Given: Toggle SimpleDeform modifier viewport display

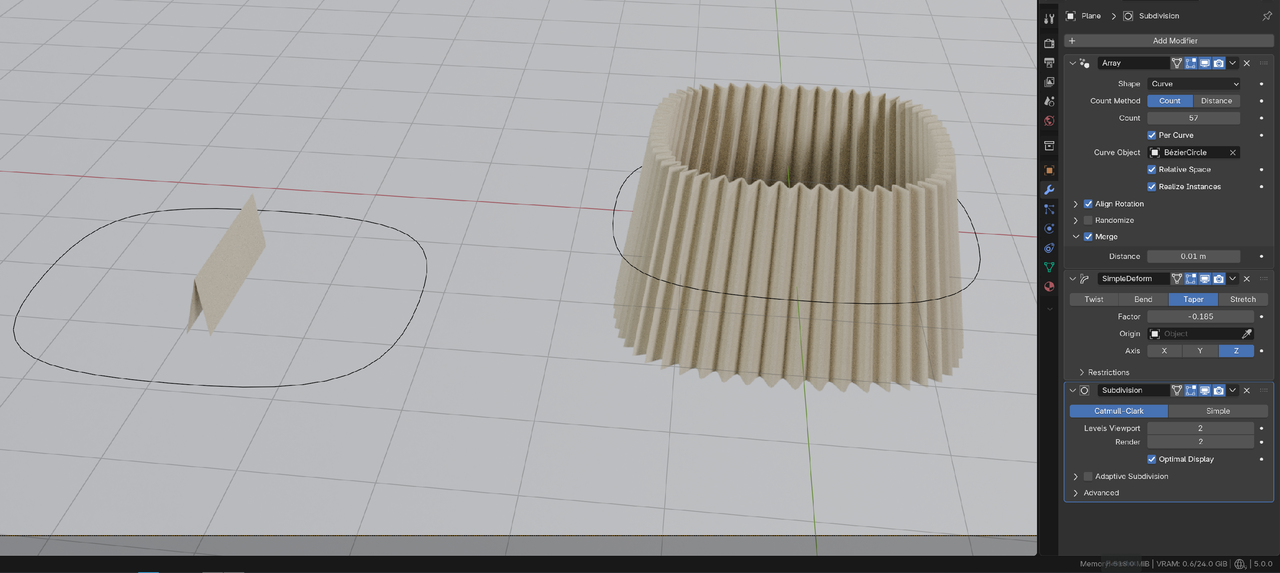Looking at the screenshot, I should (x=1205, y=279).
